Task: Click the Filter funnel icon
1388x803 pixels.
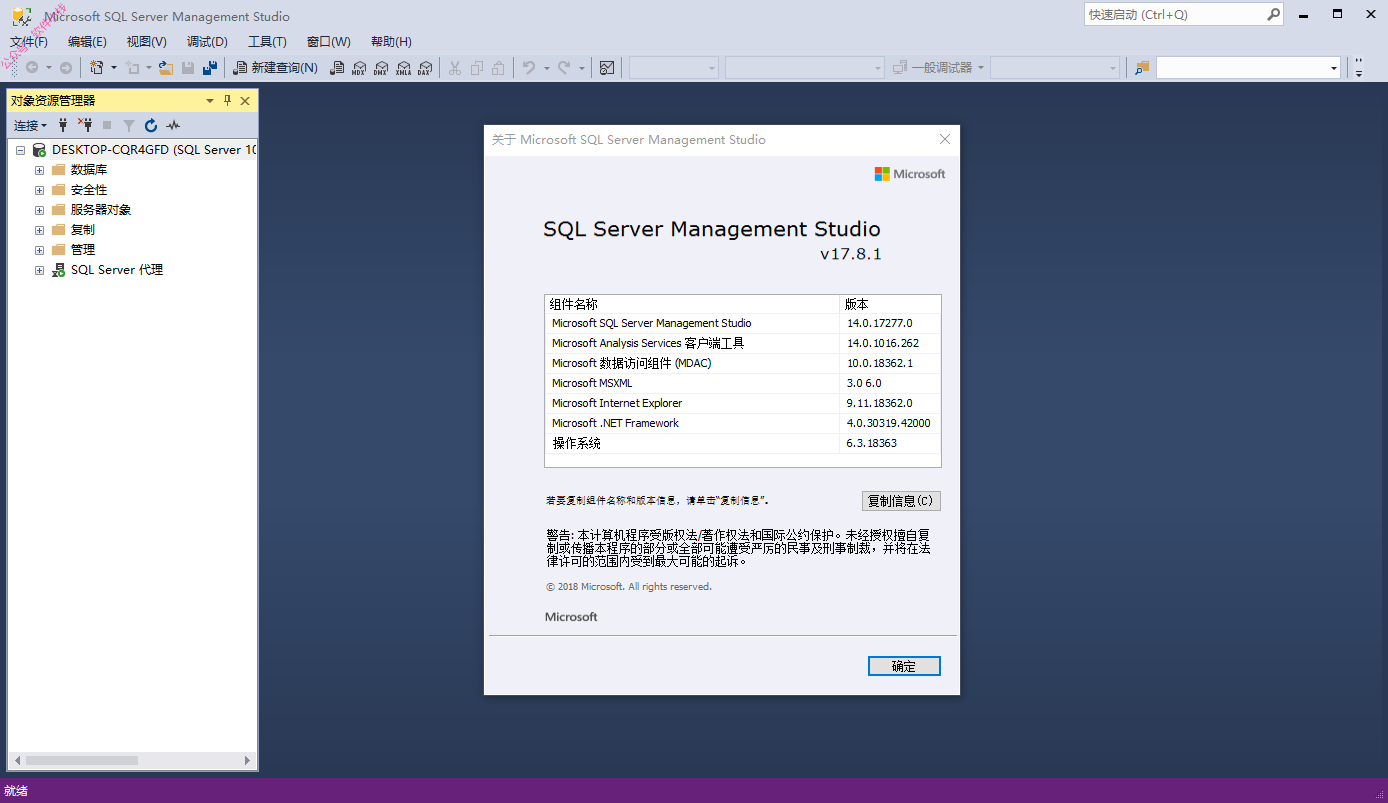Action: (129, 125)
